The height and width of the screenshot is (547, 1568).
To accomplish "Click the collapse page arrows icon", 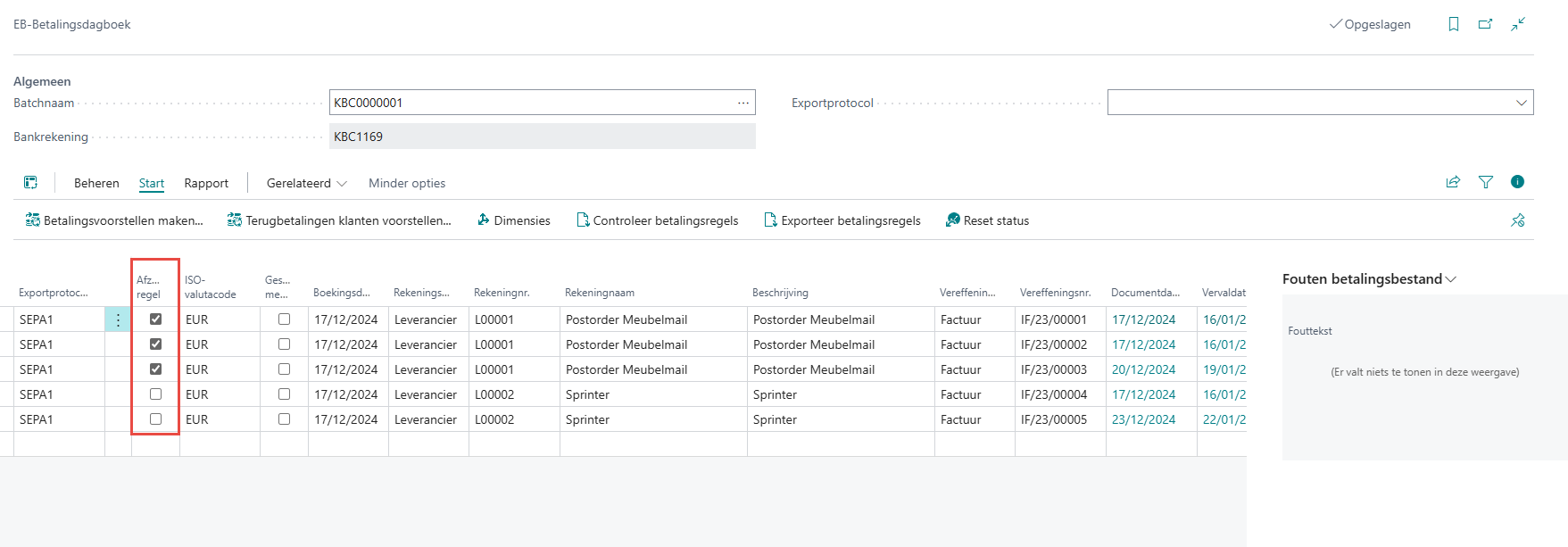I will (1517, 24).
